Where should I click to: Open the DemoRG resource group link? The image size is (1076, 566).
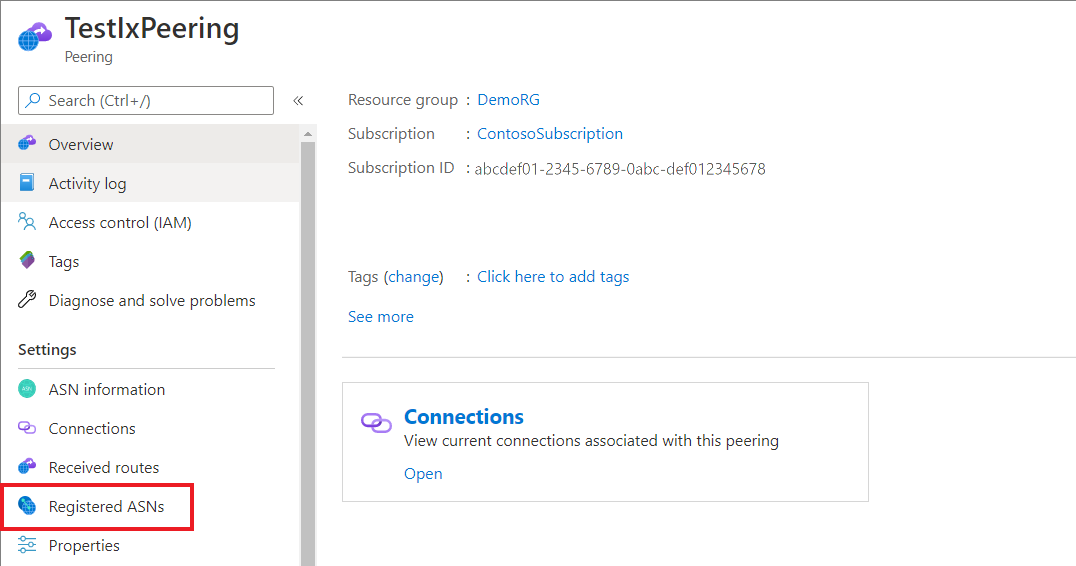pos(508,99)
